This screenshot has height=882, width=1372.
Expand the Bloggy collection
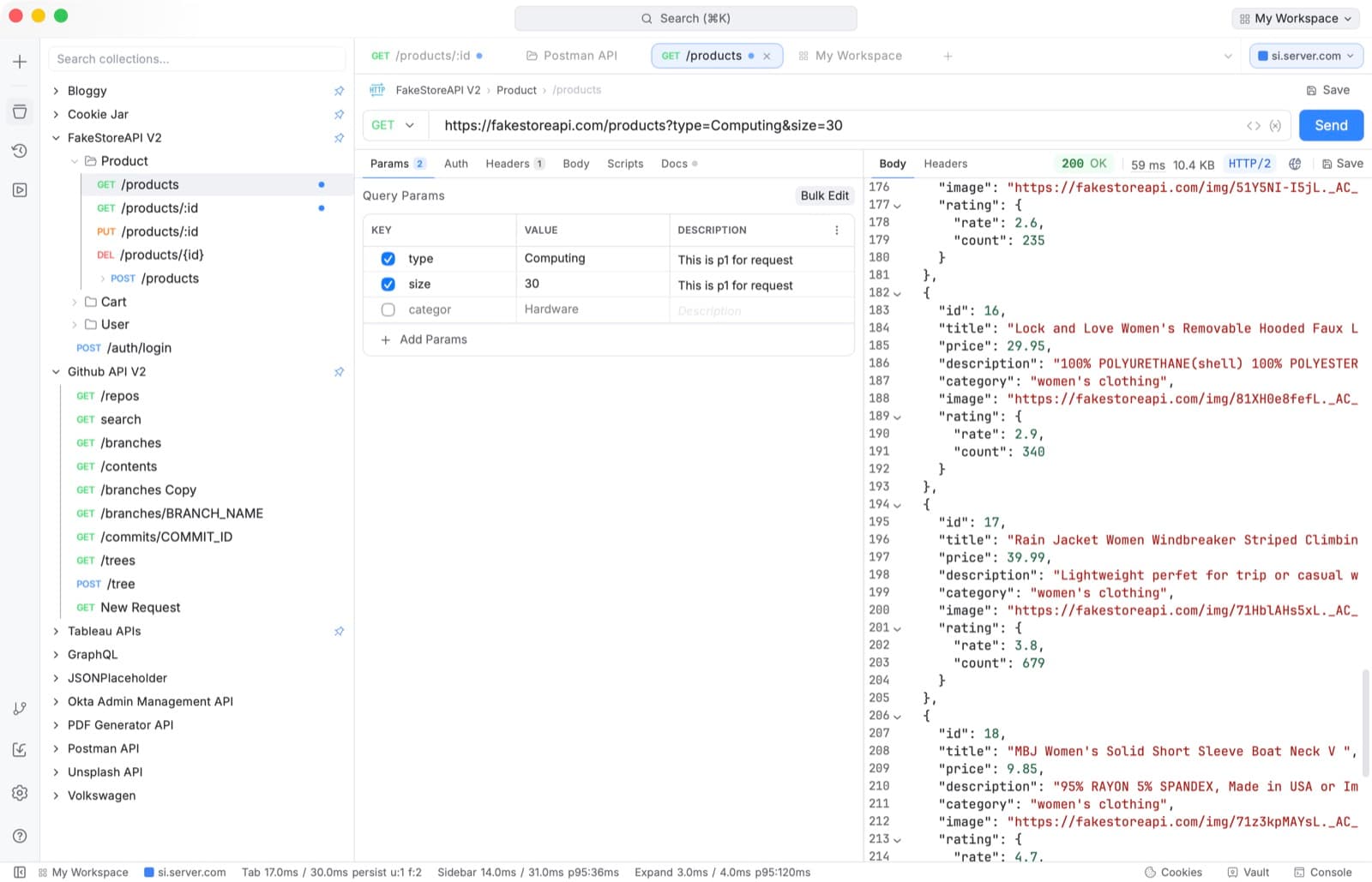point(56,91)
